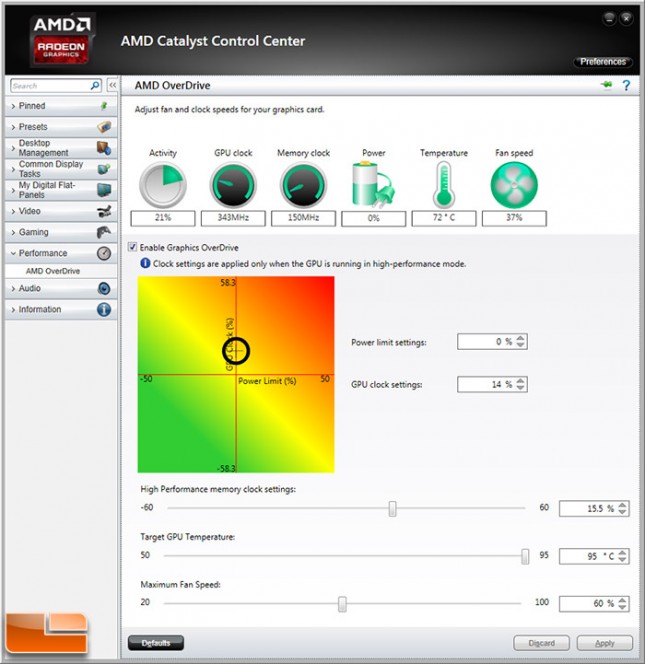This screenshot has height=664, width=645.
Task: Click the green pin icon beside Pinned
Action: pos(104,106)
